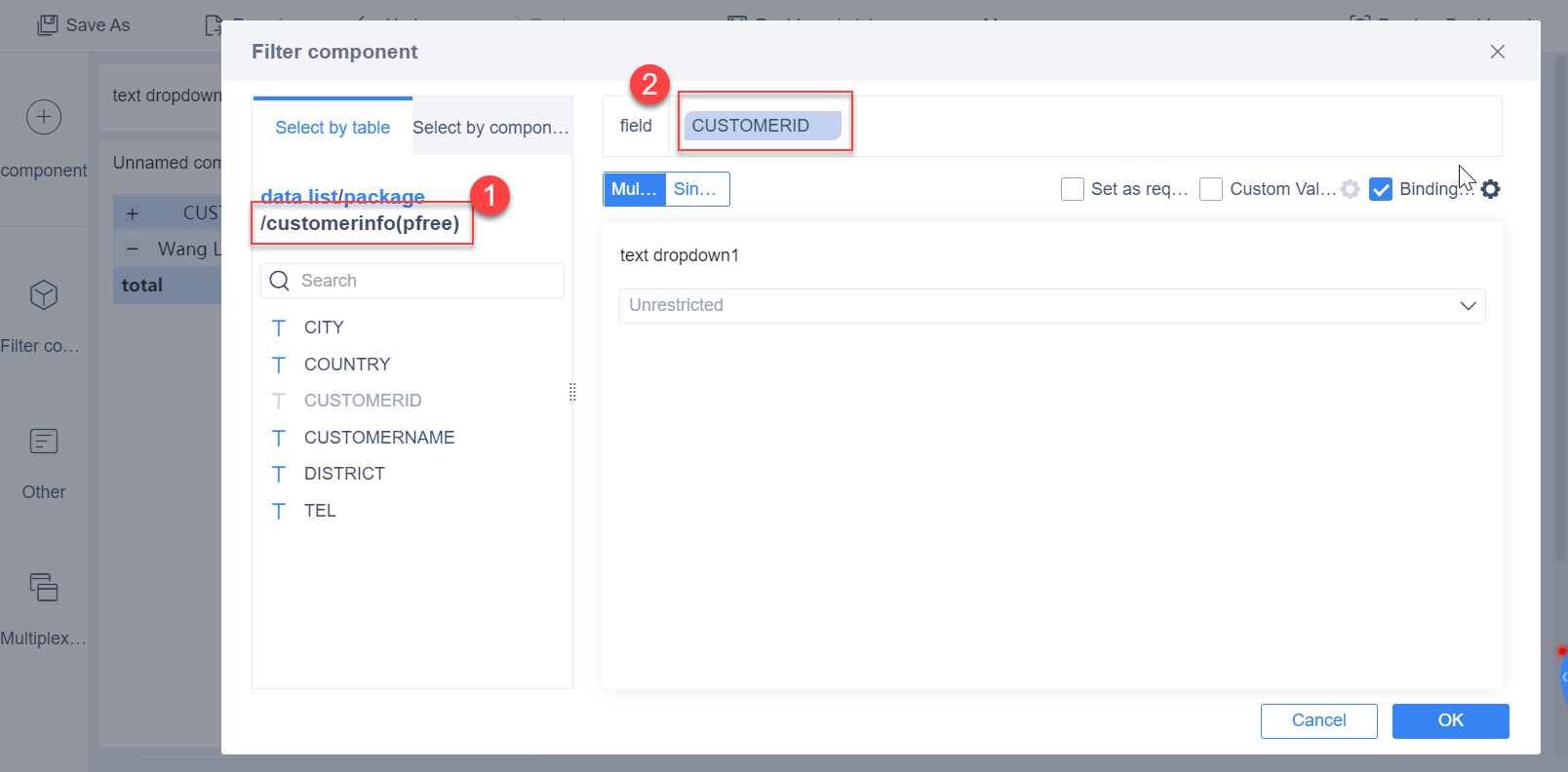Click the text type icon beside TEL

(279, 511)
